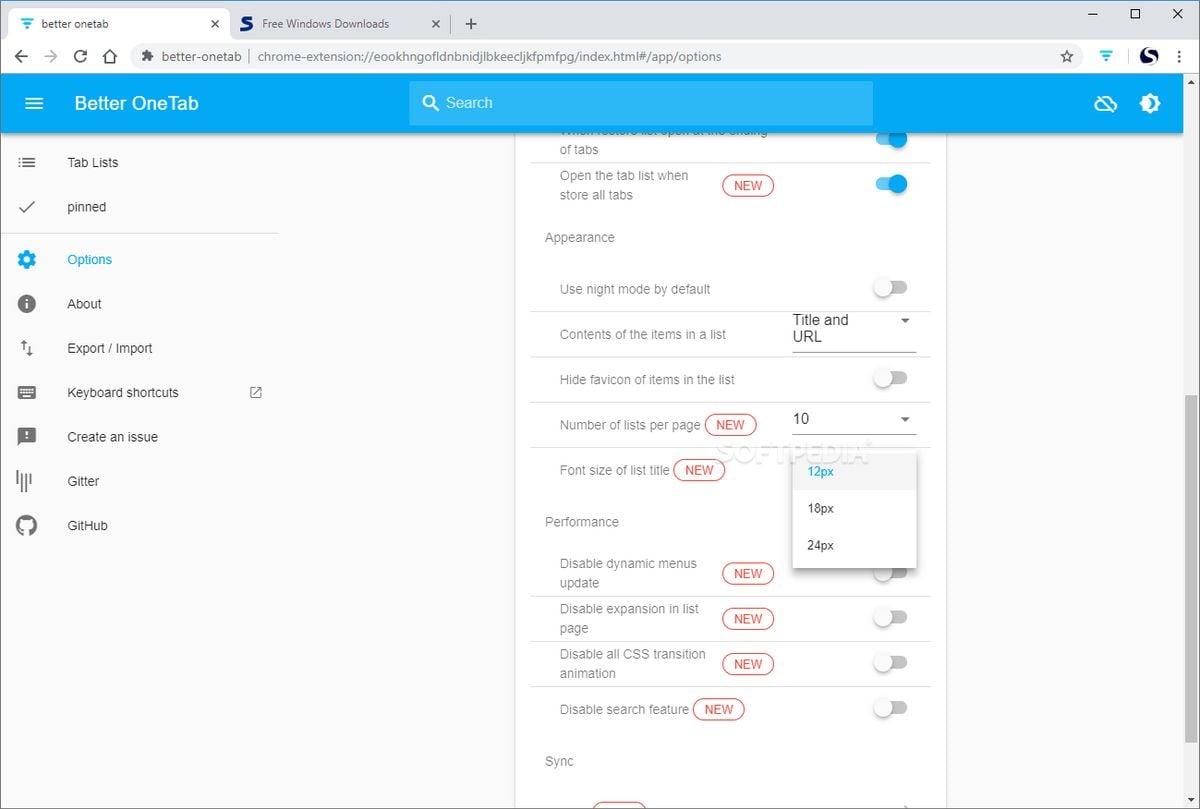The image size is (1200, 809).
Task: Toggle 'Disable expansion in list page' switch
Action: click(890, 618)
